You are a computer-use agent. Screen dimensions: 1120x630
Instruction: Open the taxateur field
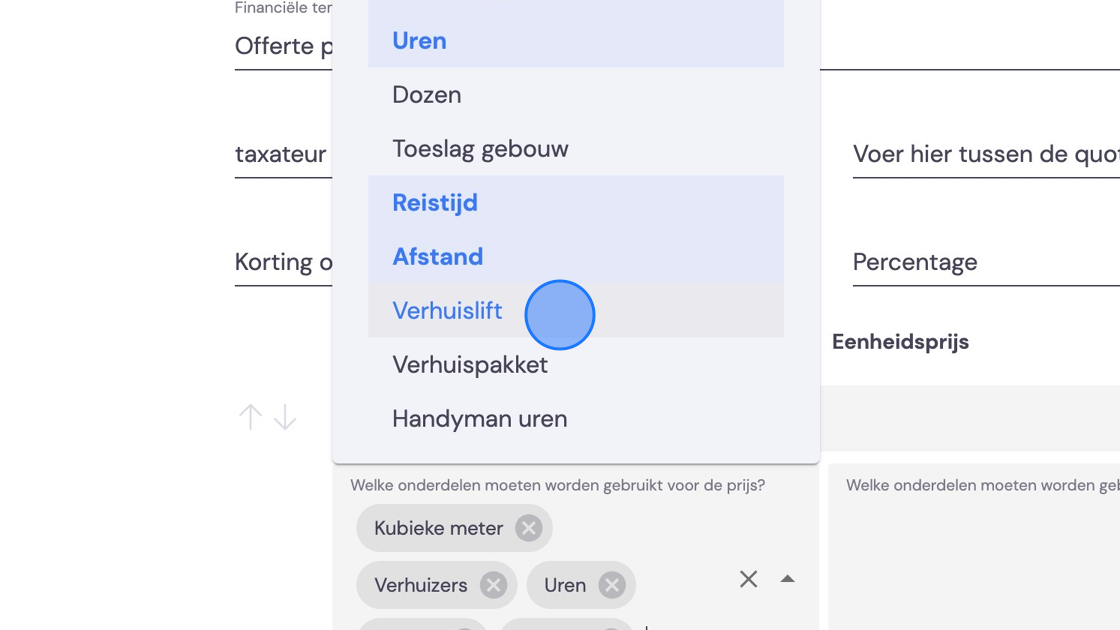click(x=283, y=154)
